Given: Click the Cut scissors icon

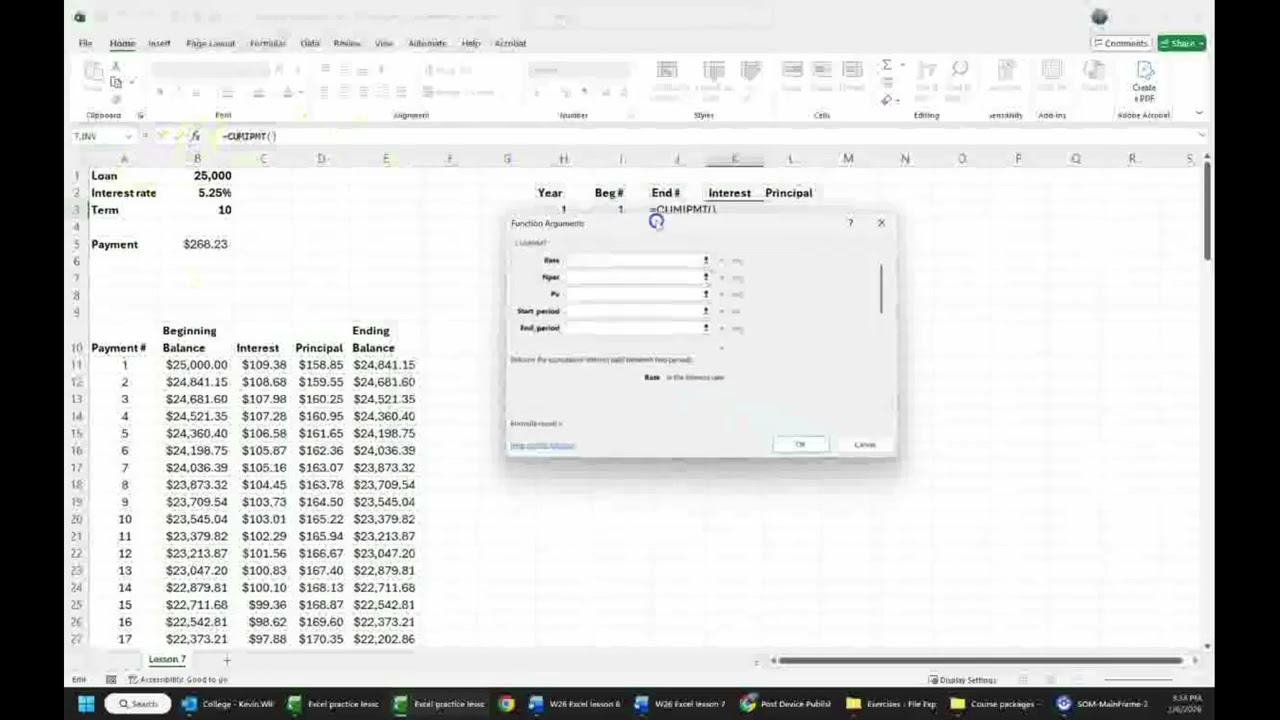Looking at the screenshot, I should pos(117,66).
